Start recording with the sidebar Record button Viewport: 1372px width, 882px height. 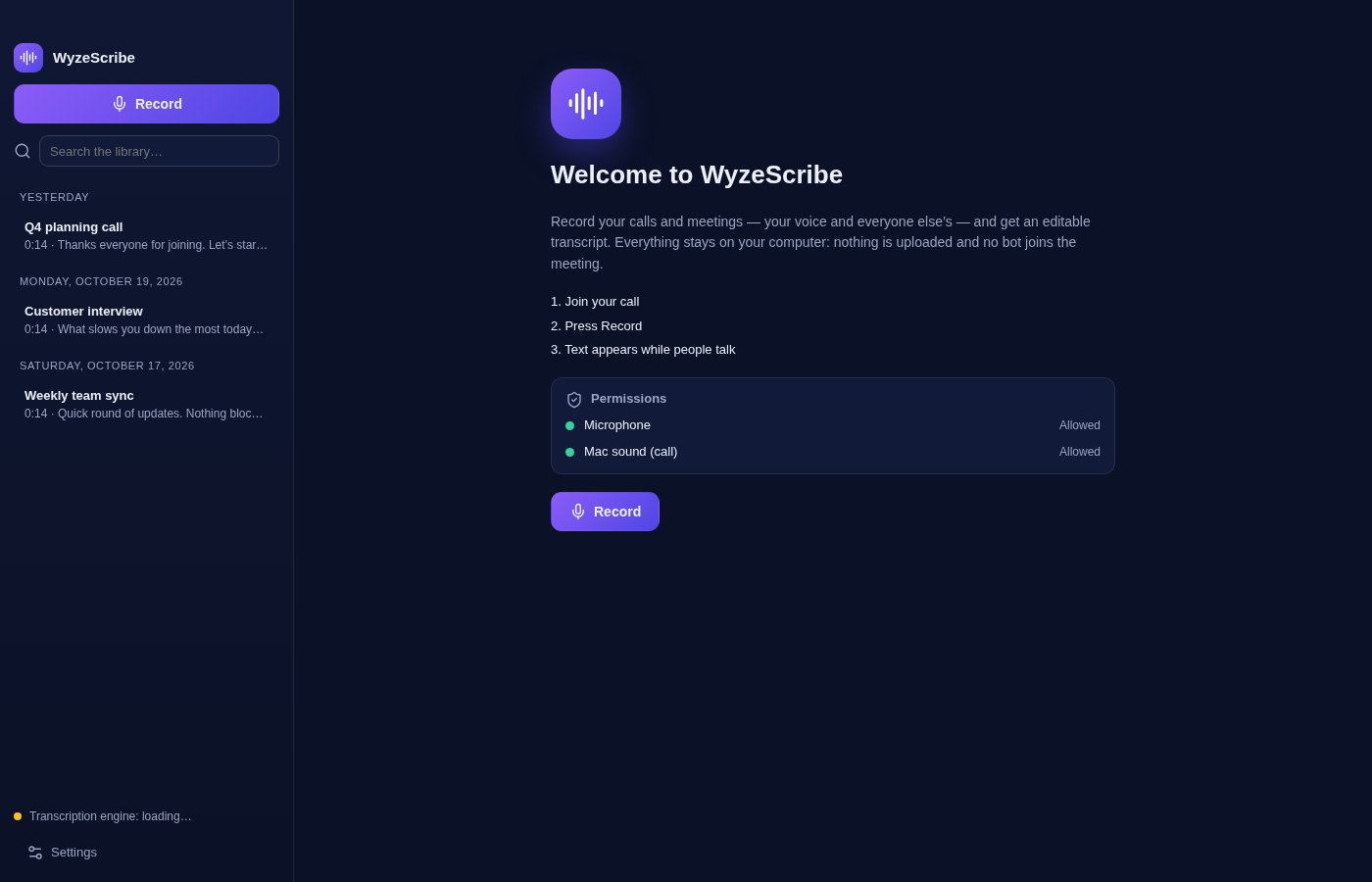point(146,104)
